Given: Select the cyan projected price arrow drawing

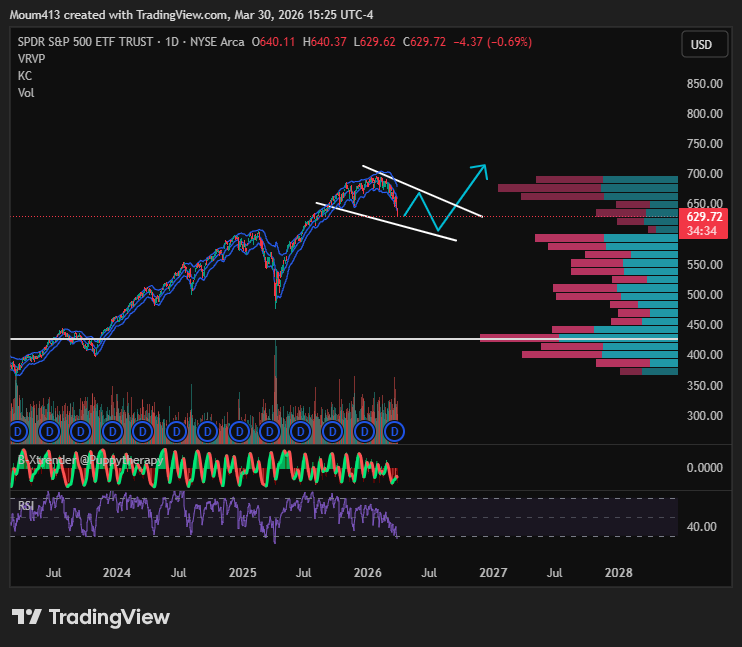Looking at the screenshot, I should coord(445,198).
